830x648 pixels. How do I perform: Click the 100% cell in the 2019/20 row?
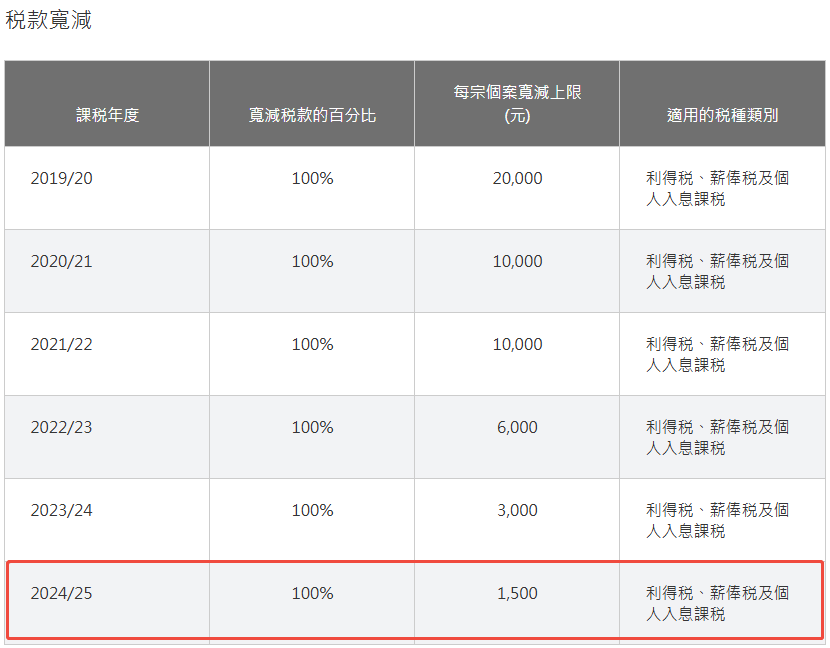[312, 178]
